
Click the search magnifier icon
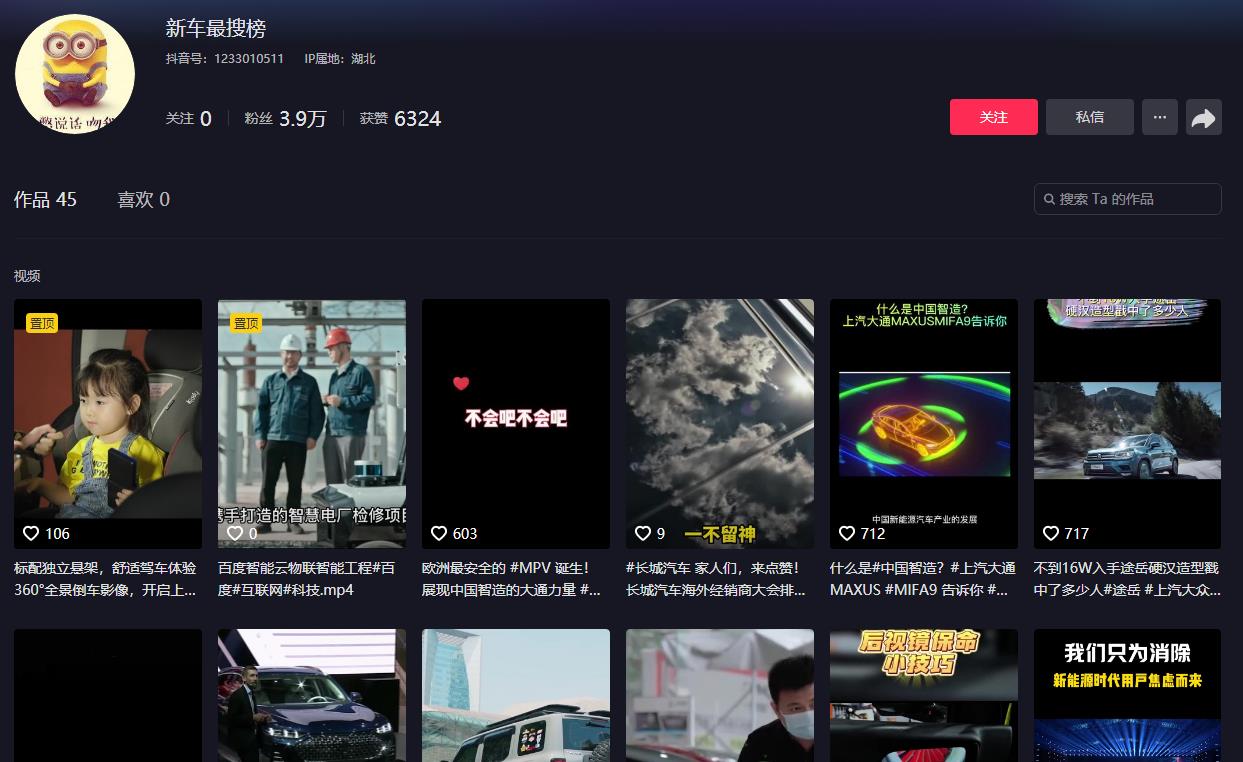tap(1049, 199)
